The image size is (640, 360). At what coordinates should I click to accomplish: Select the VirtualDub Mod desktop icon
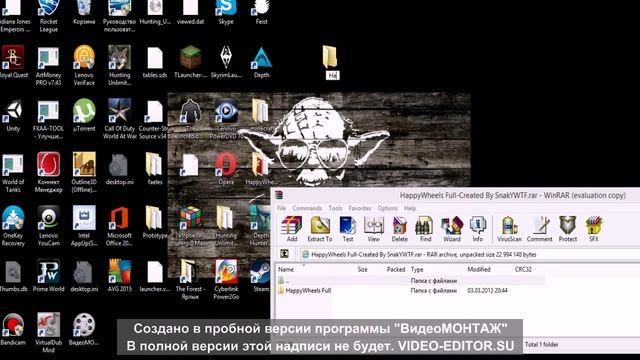pos(49,333)
